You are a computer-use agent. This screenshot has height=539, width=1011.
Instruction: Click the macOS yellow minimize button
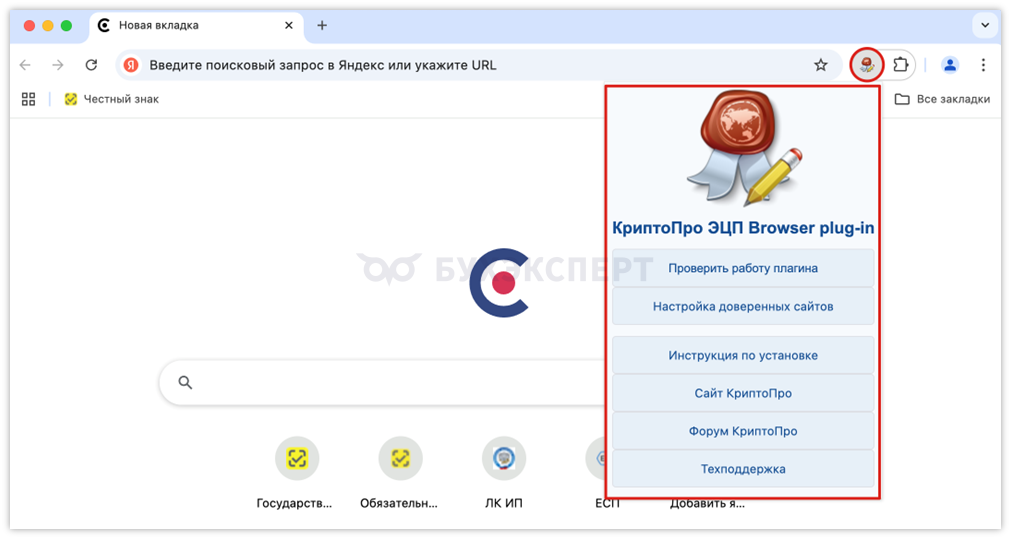click(x=48, y=25)
